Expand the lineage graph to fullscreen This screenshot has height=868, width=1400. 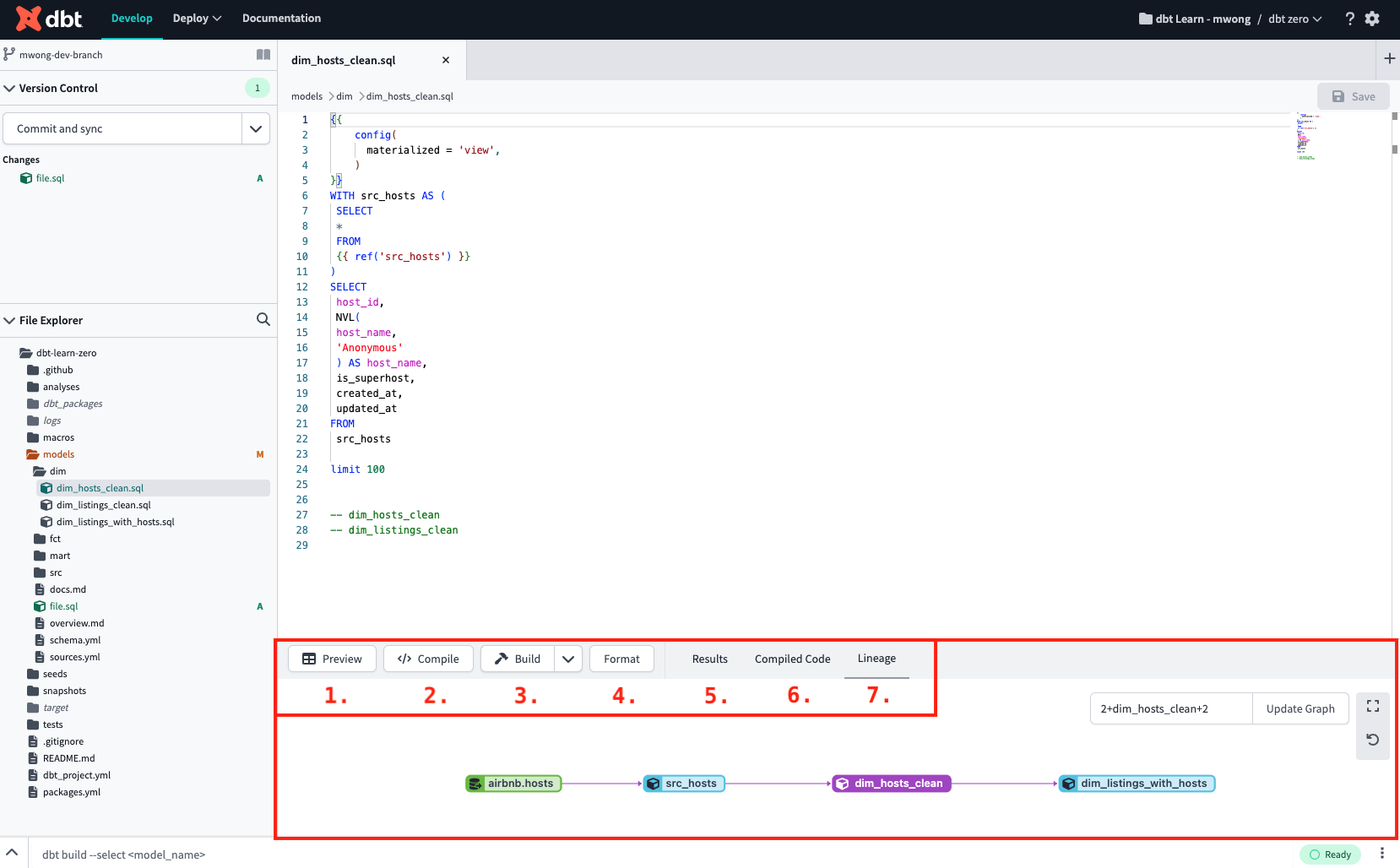coord(1373,705)
